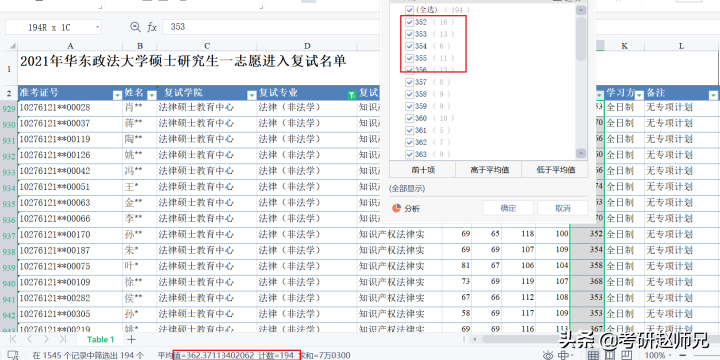Click the zoom out minus icon
Image resolution: width=720 pixels, height=360 pixels.
[x=684, y=355]
